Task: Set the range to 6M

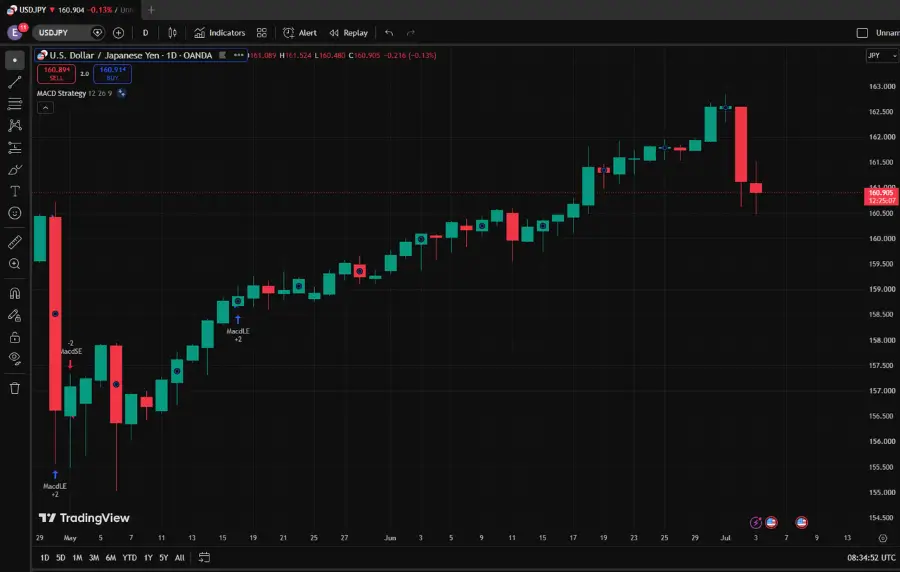Action: [111, 557]
